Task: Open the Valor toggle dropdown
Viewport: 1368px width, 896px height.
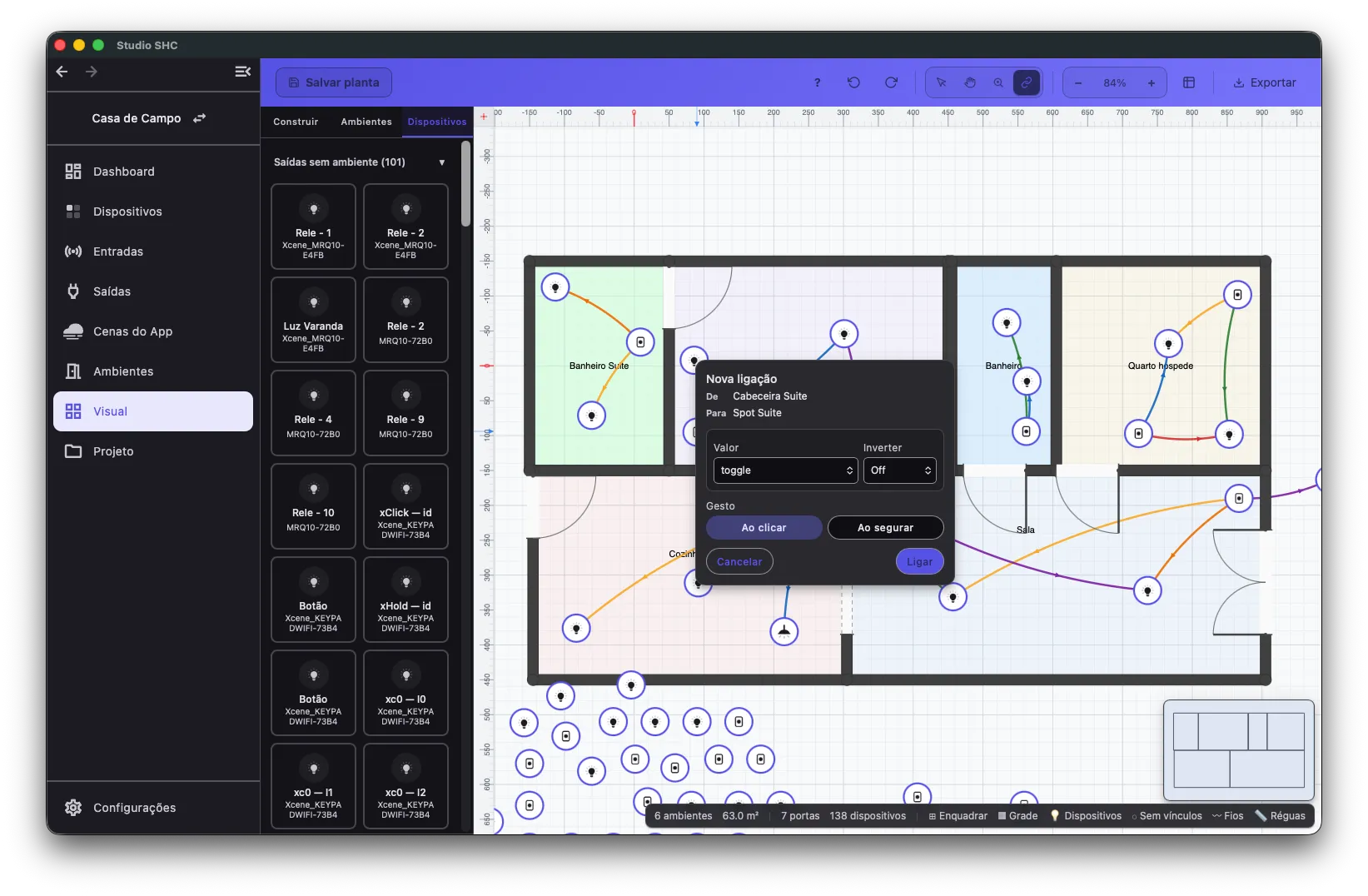Action: click(x=785, y=470)
